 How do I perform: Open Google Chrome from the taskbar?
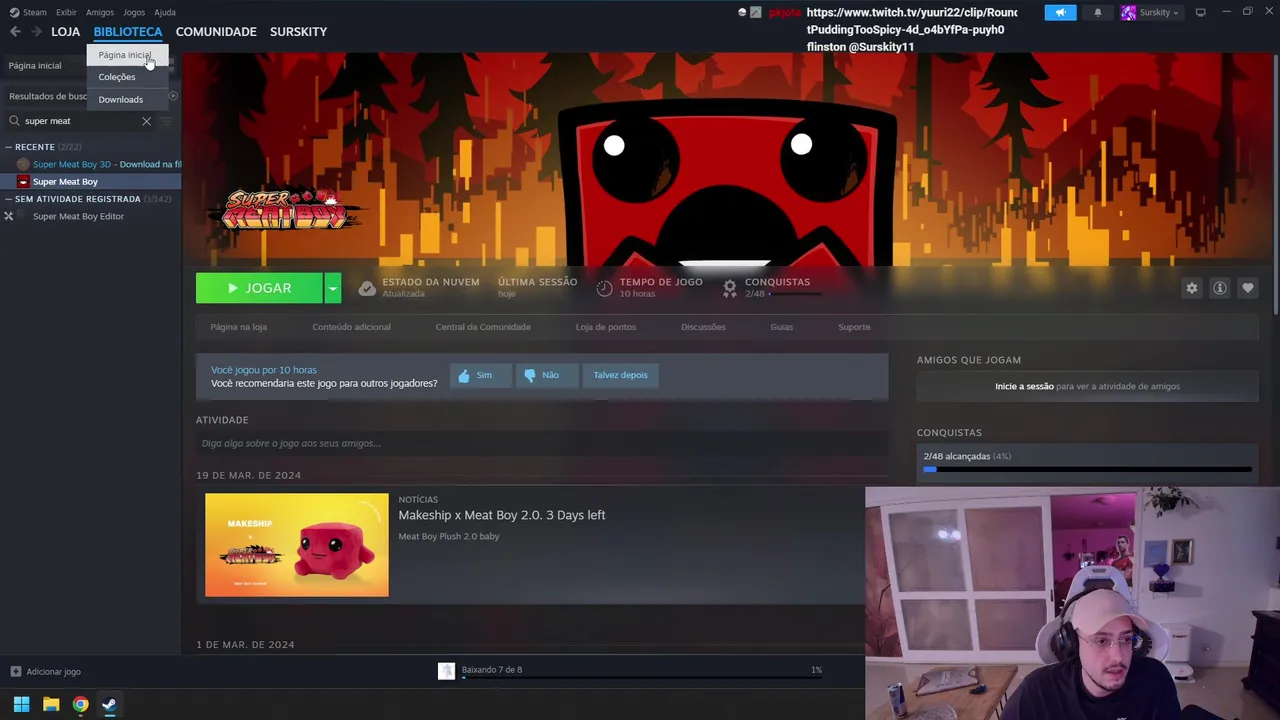coord(80,705)
